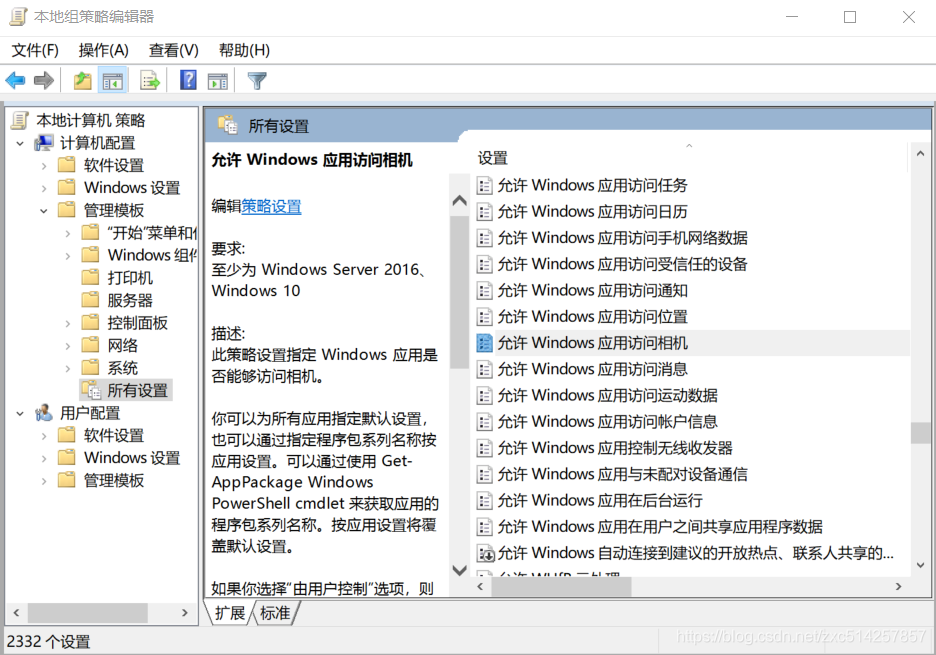Expand the "开始"菜单 node
The image size is (936, 655).
(67, 233)
